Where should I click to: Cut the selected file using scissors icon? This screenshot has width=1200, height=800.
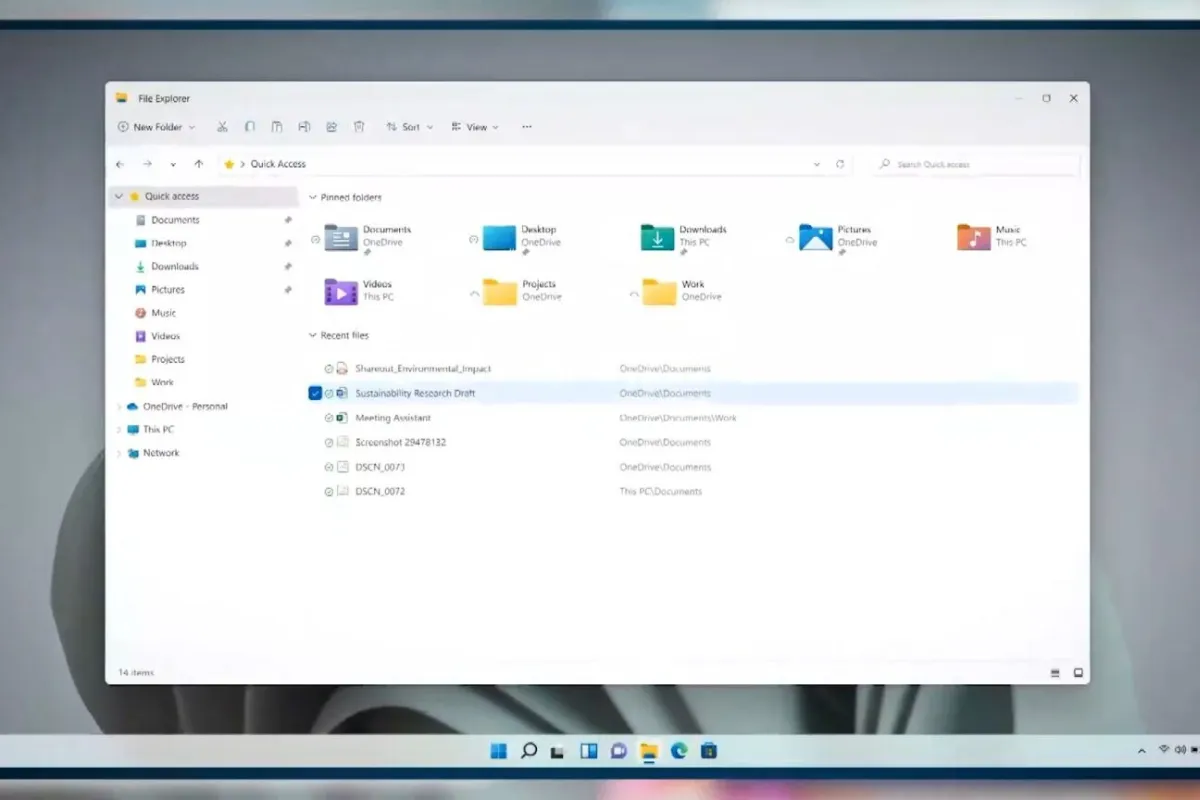[x=223, y=126]
